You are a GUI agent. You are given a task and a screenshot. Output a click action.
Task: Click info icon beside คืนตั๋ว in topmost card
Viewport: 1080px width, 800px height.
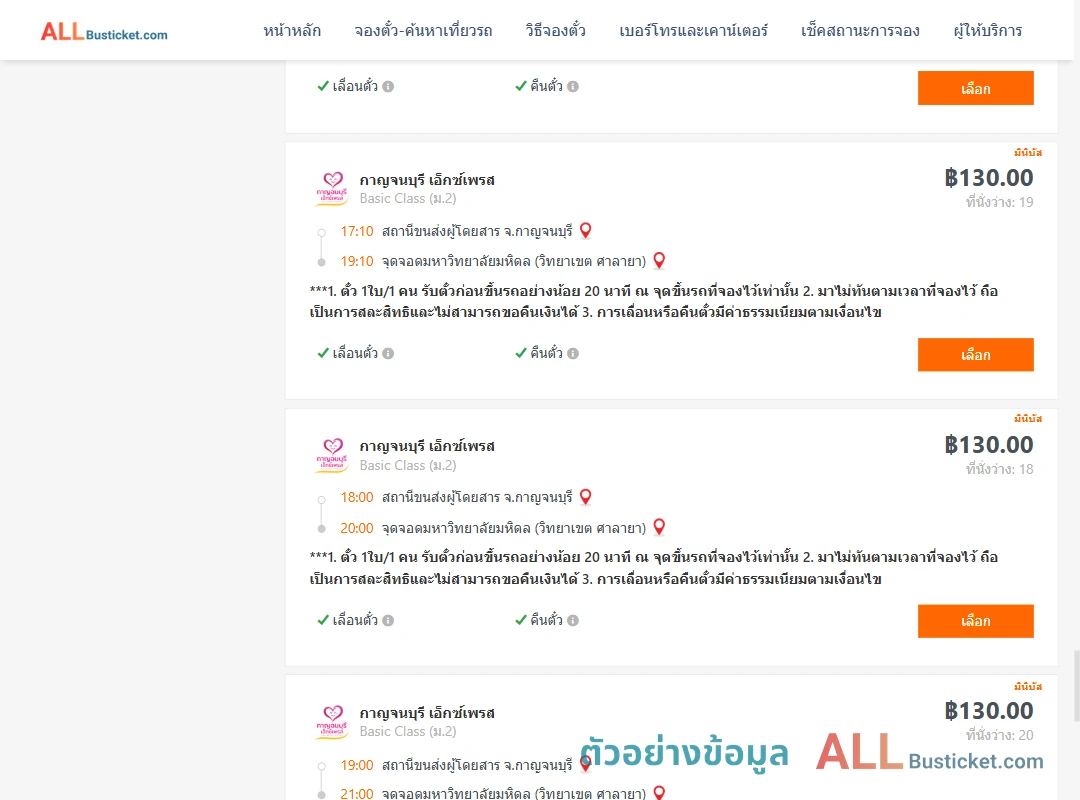(x=573, y=86)
